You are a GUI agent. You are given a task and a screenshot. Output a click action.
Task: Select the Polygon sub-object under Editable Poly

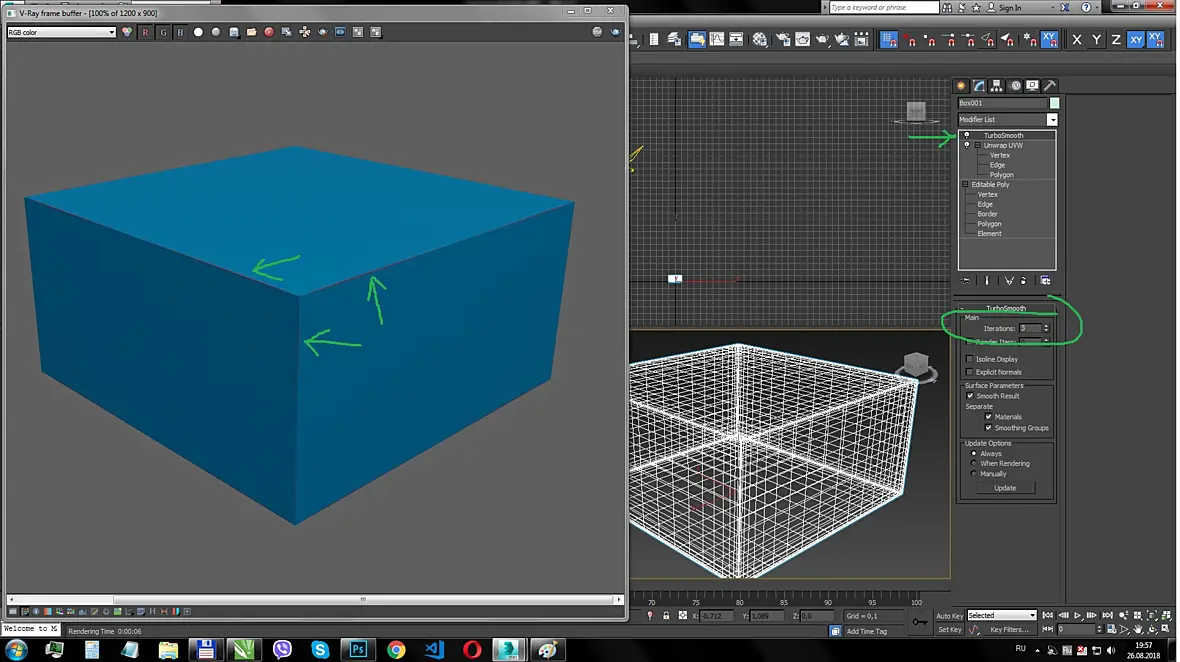point(989,223)
